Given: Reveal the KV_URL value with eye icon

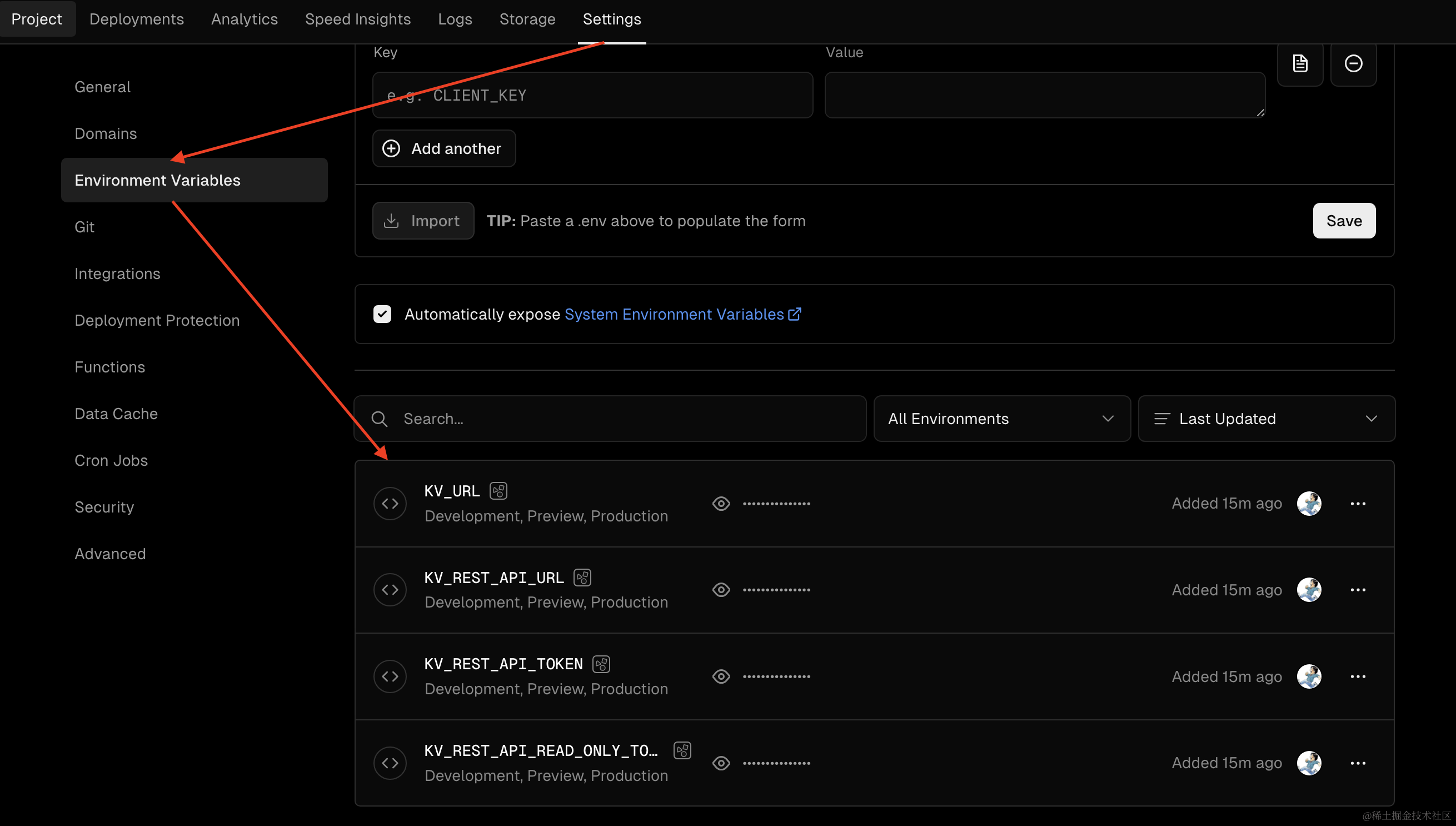Looking at the screenshot, I should [721, 503].
